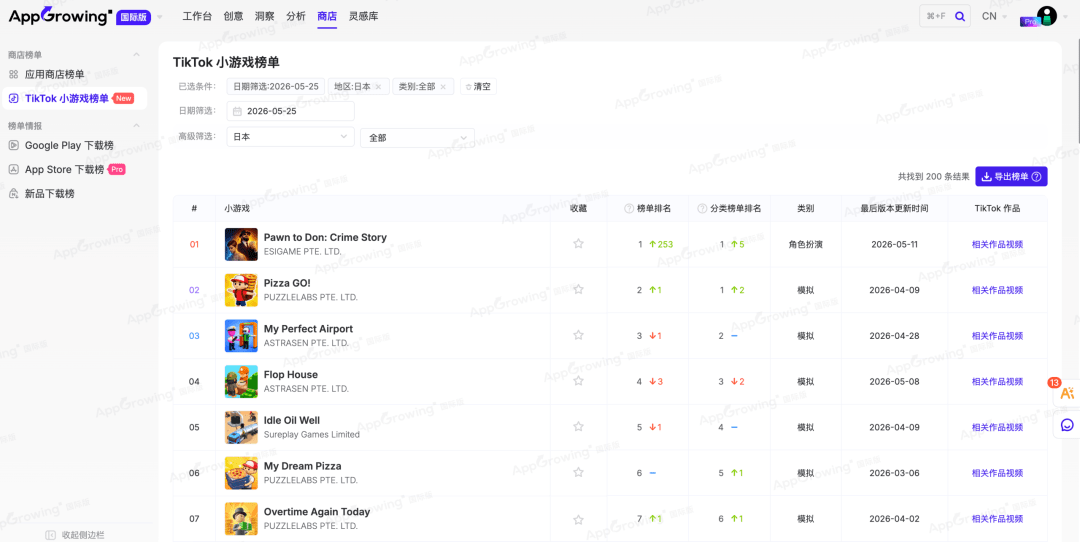Screen dimensions: 1080x542
Task: Favorite Idle Oil Well with the star
Action: coord(579,427)
